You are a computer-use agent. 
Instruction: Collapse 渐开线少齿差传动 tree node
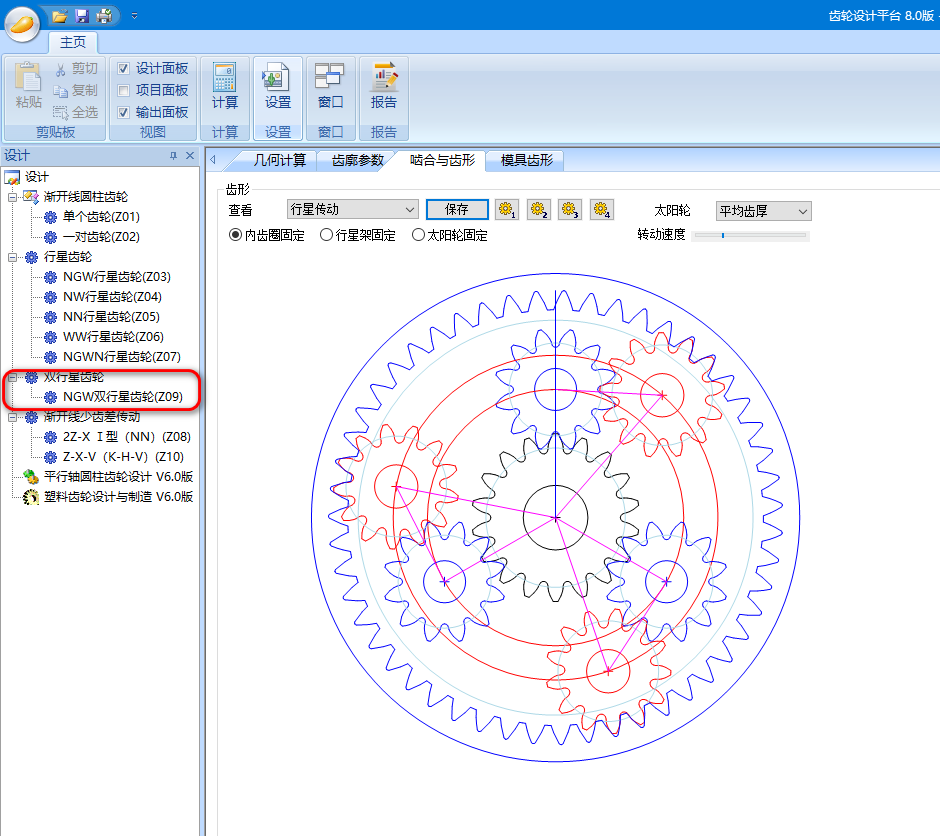click(12, 417)
